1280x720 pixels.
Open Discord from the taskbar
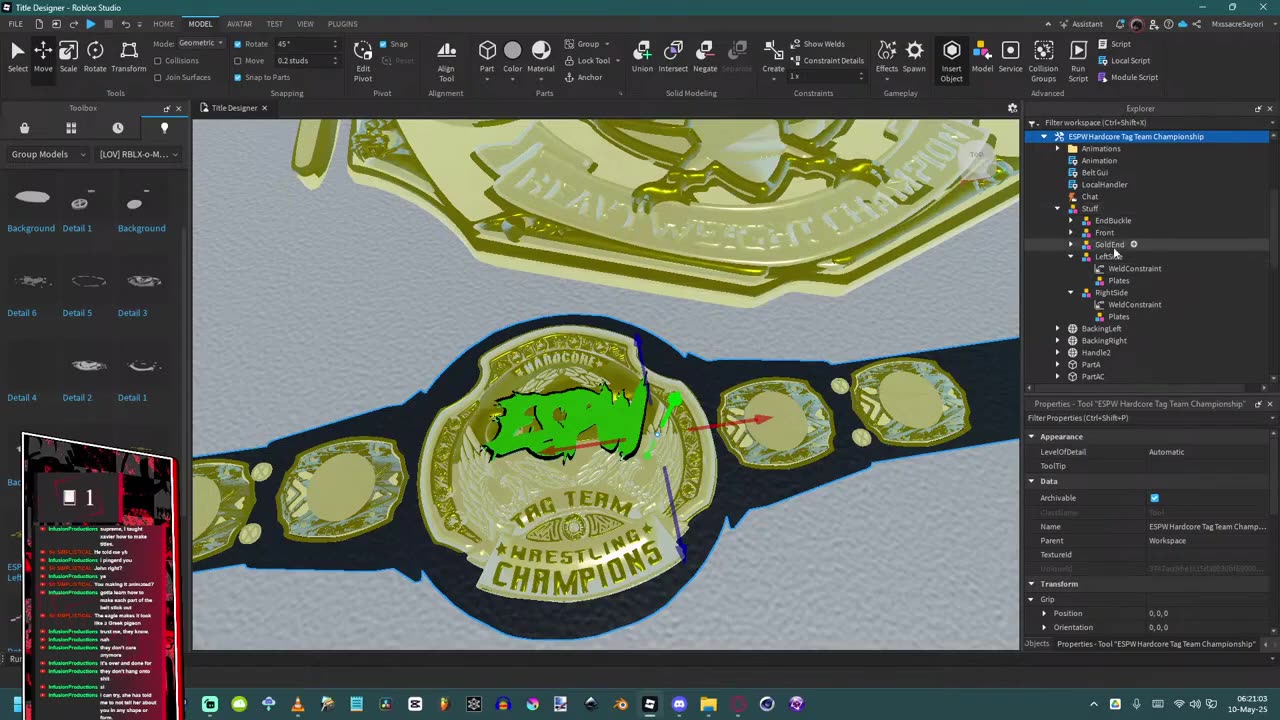680,704
